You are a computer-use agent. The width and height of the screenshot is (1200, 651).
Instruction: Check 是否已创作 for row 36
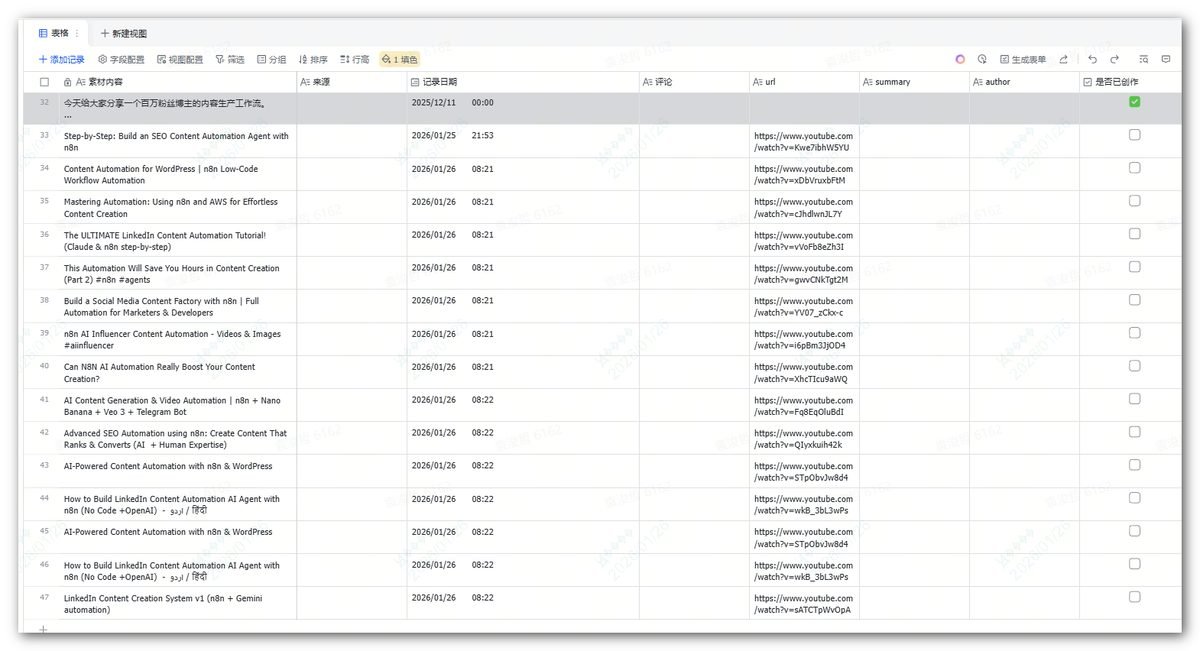click(1134, 234)
